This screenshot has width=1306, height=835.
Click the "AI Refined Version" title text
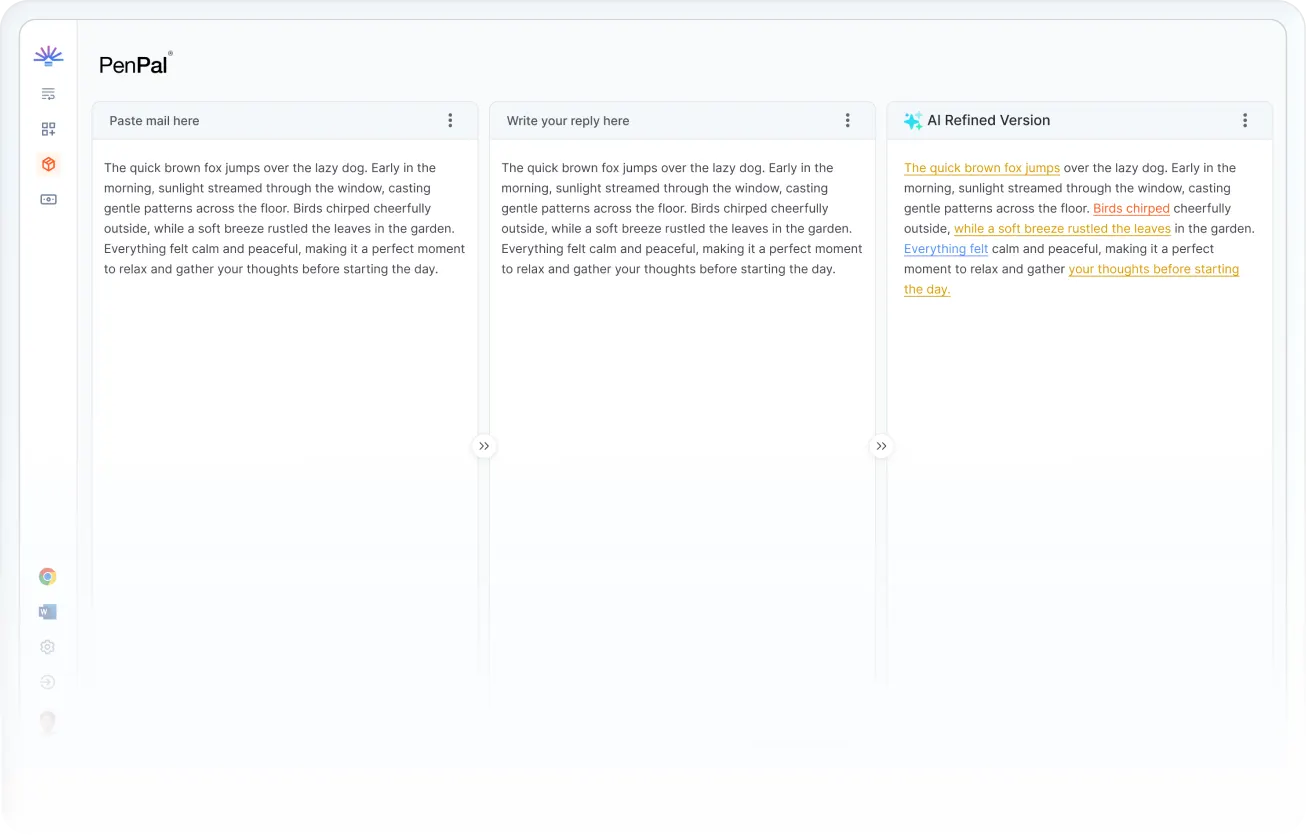[989, 120]
